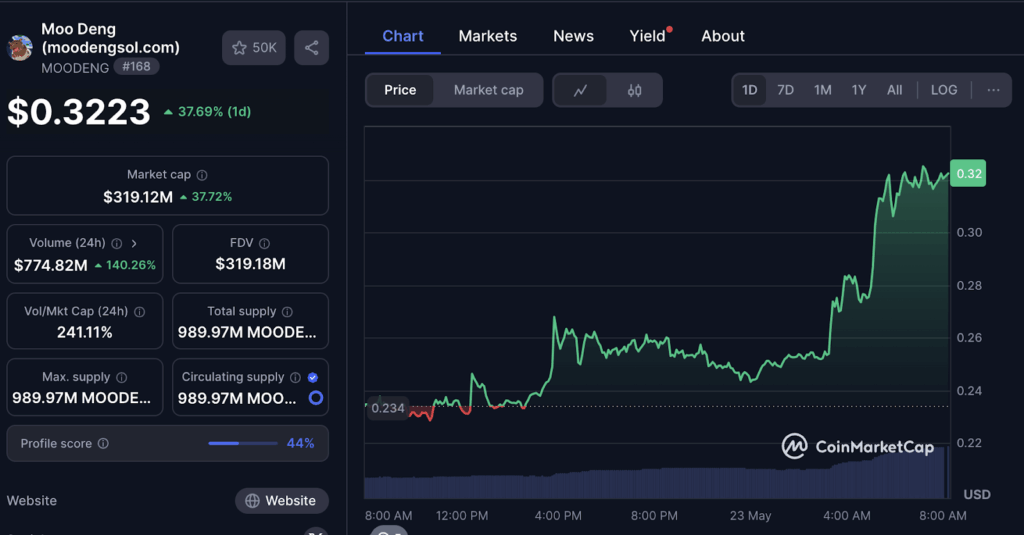The width and height of the screenshot is (1024, 535).
Task: Click the 0.32 current price label
Action: click(968, 174)
